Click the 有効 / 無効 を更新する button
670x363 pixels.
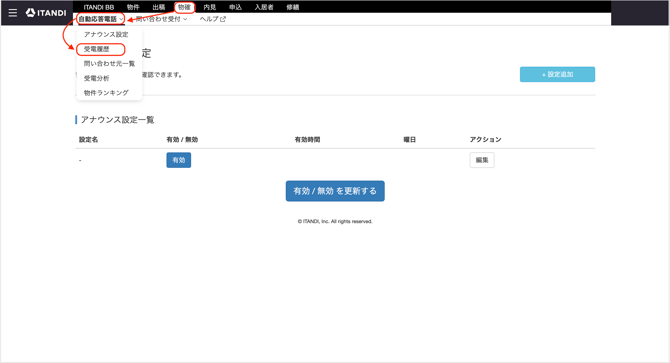click(x=335, y=191)
